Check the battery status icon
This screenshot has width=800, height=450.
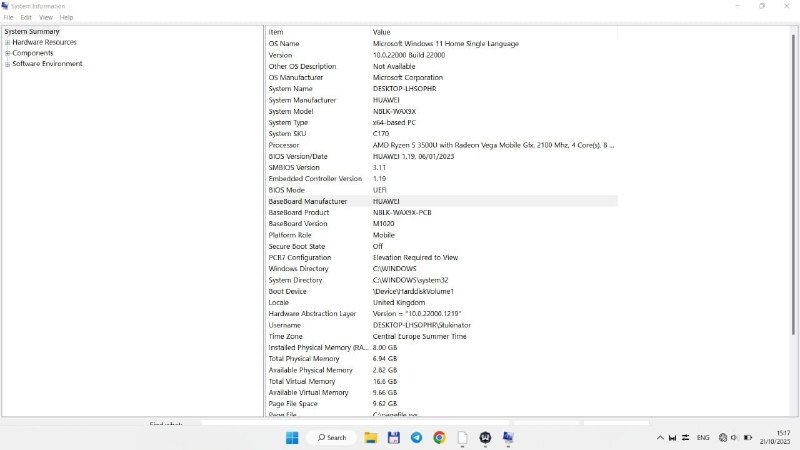[748, 438]
